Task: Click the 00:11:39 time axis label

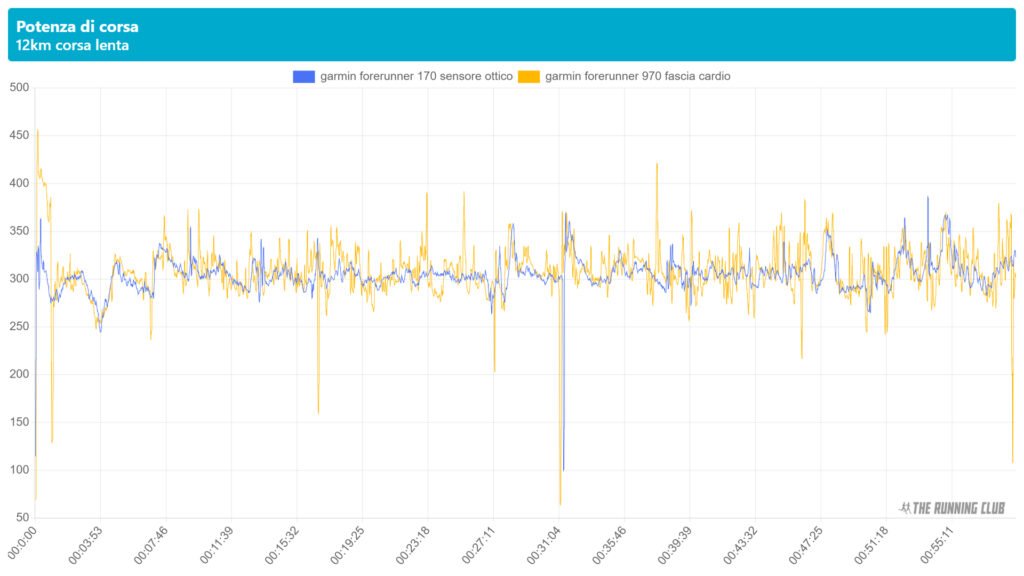Action: pyautogui.click(x=217, y=545)
